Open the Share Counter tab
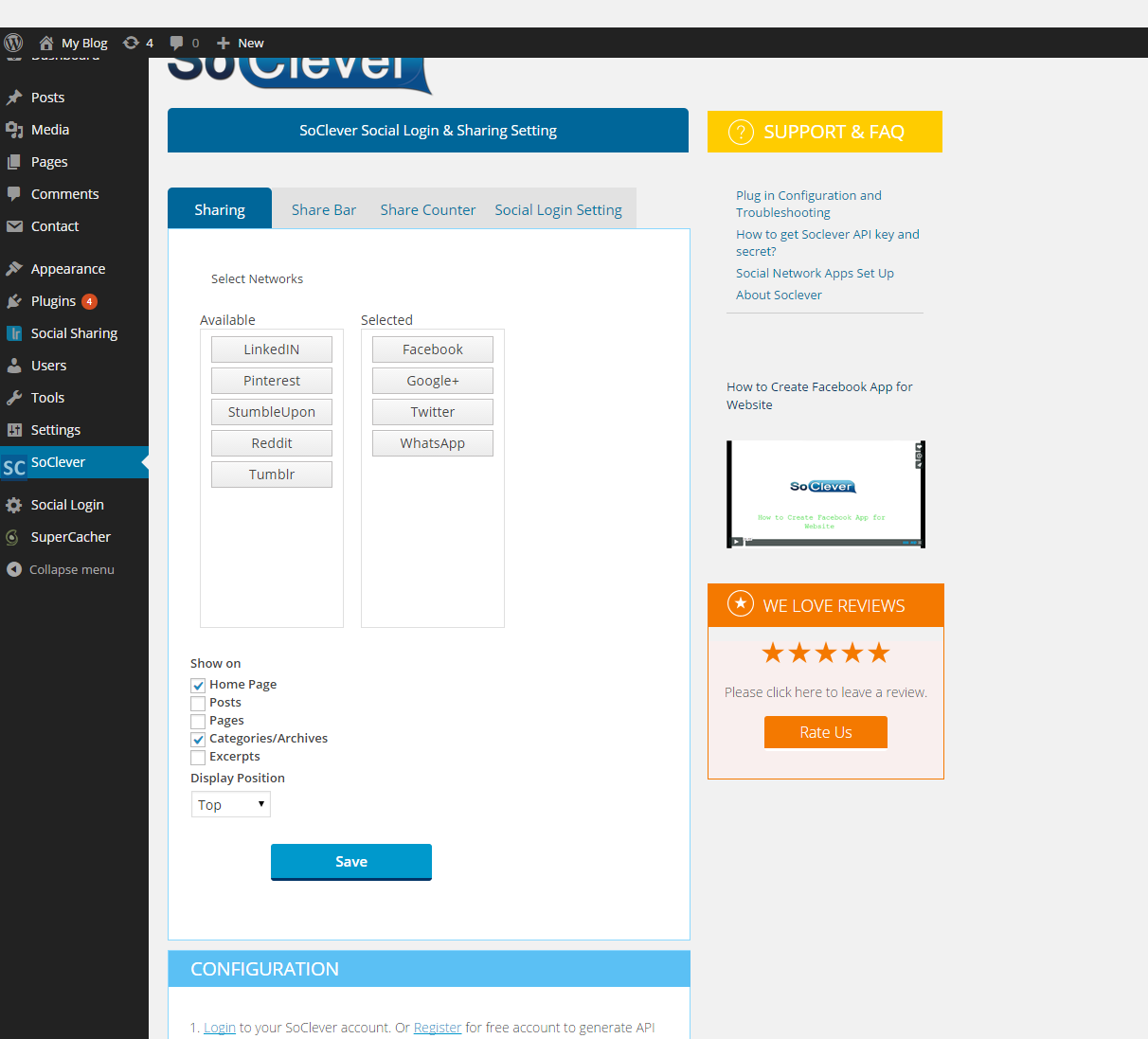1148x1039 pixels. [x=427, y=209]
